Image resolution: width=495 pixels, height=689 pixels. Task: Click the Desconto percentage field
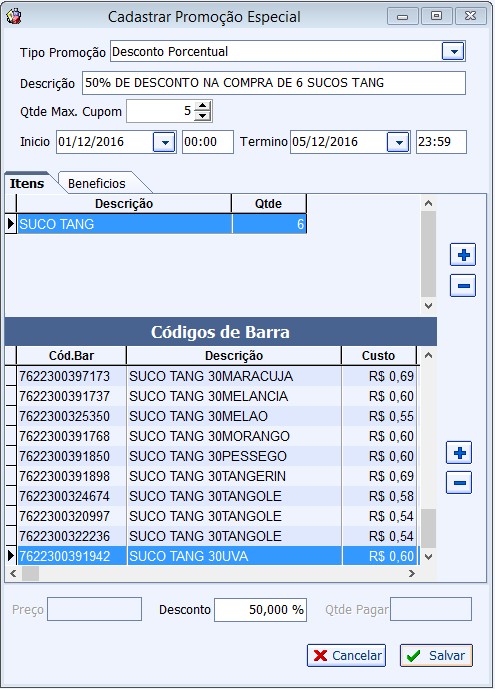pyautogui.click(x=260, y=609)
